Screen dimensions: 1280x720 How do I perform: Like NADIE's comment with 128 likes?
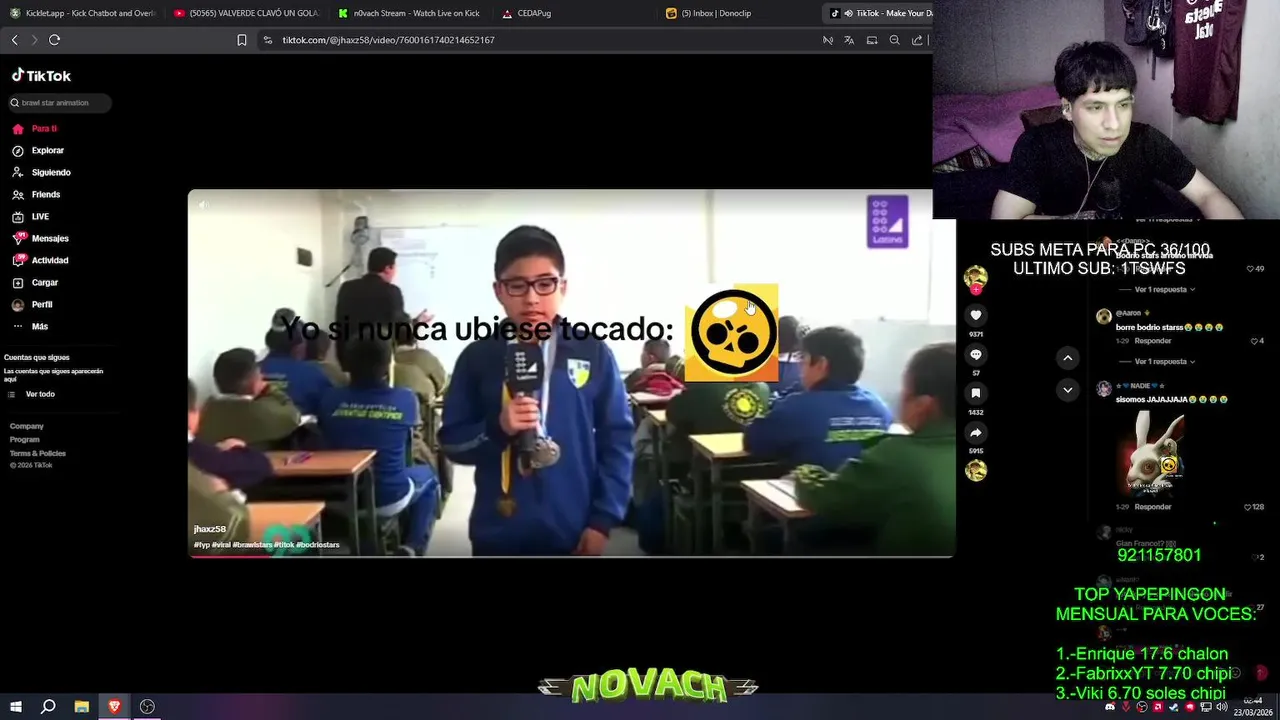pos(1249,507)
